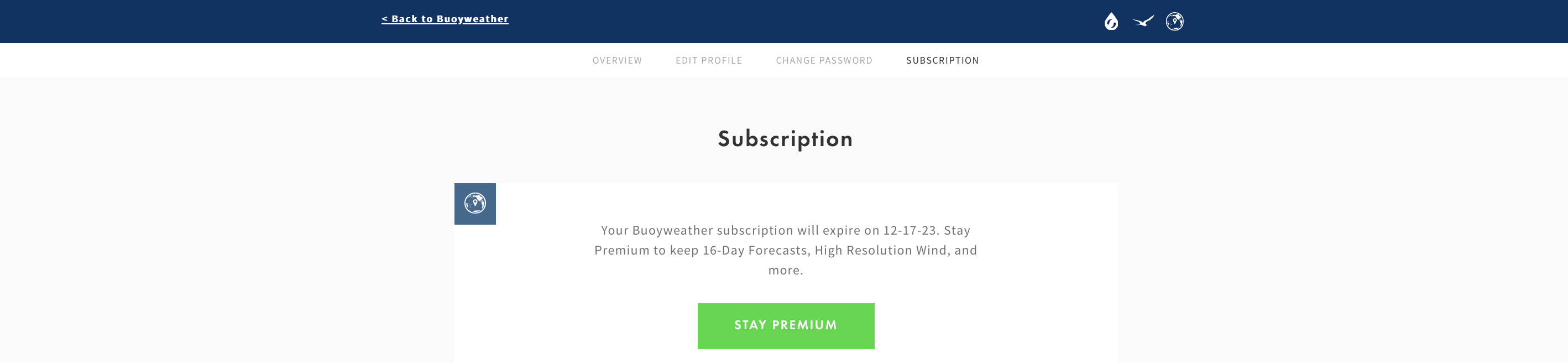Go back via '< Back to Buoyweather' link
1568x363 pixels.
[x=445, y=19]
